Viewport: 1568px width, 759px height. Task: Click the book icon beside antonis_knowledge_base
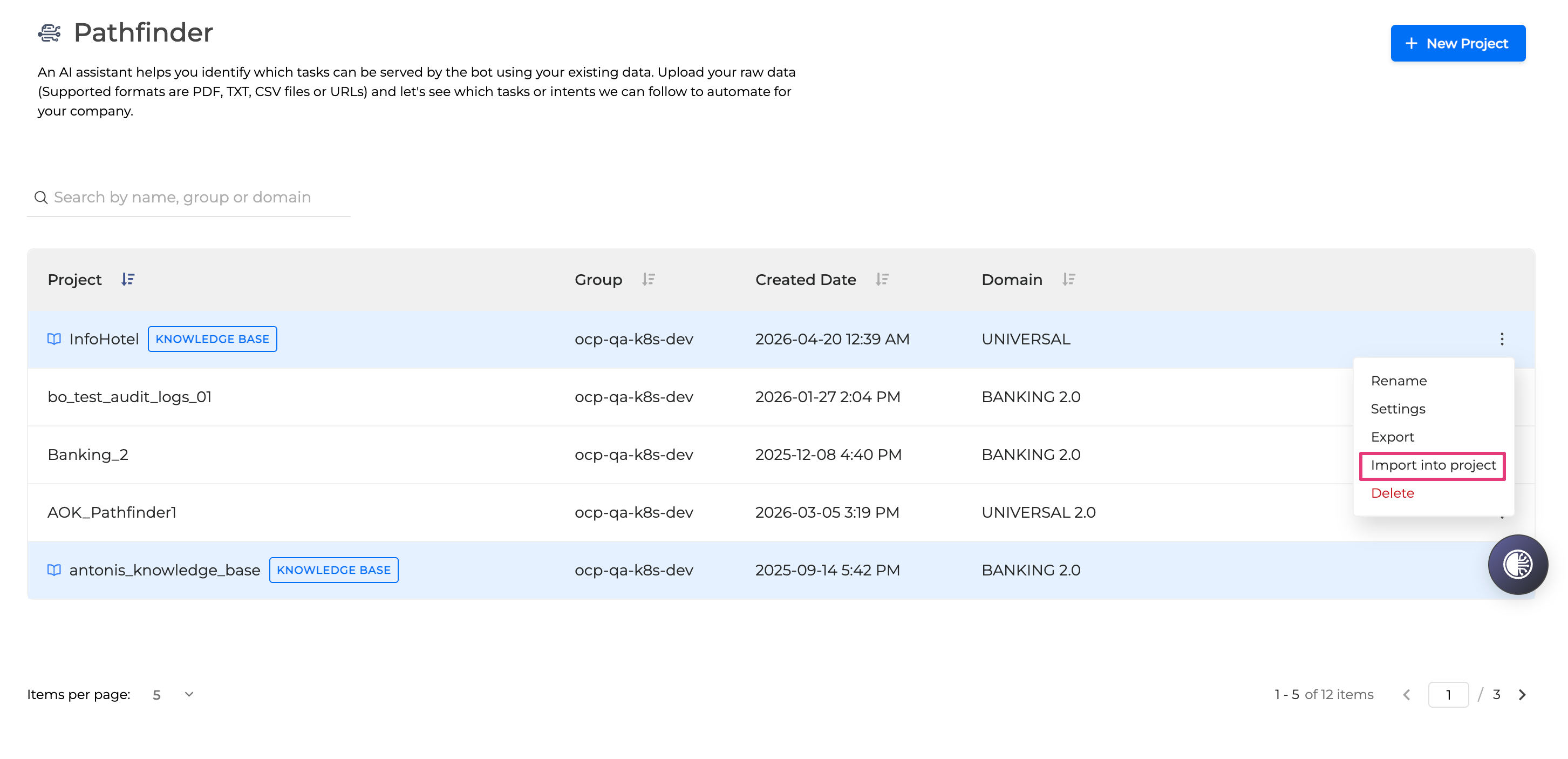[x=54, y=570]
